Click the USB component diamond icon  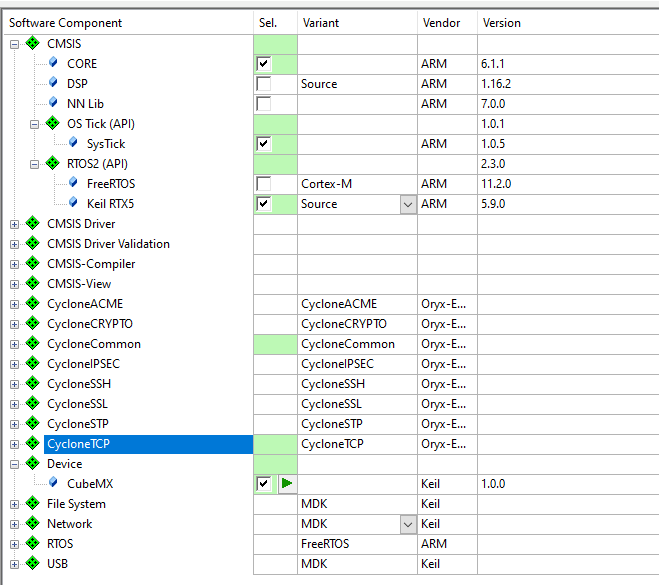coord(33,564)
